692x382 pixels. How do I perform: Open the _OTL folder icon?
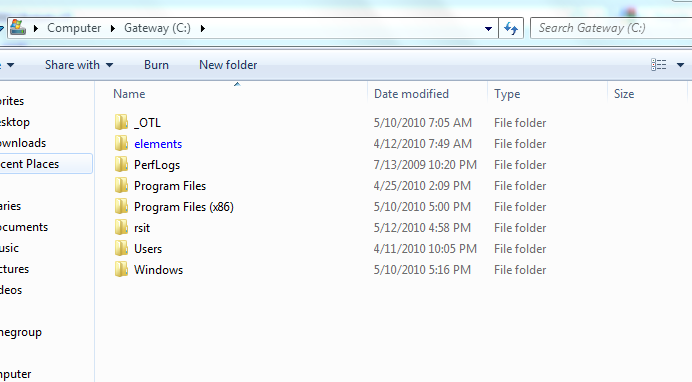point(121,122)
